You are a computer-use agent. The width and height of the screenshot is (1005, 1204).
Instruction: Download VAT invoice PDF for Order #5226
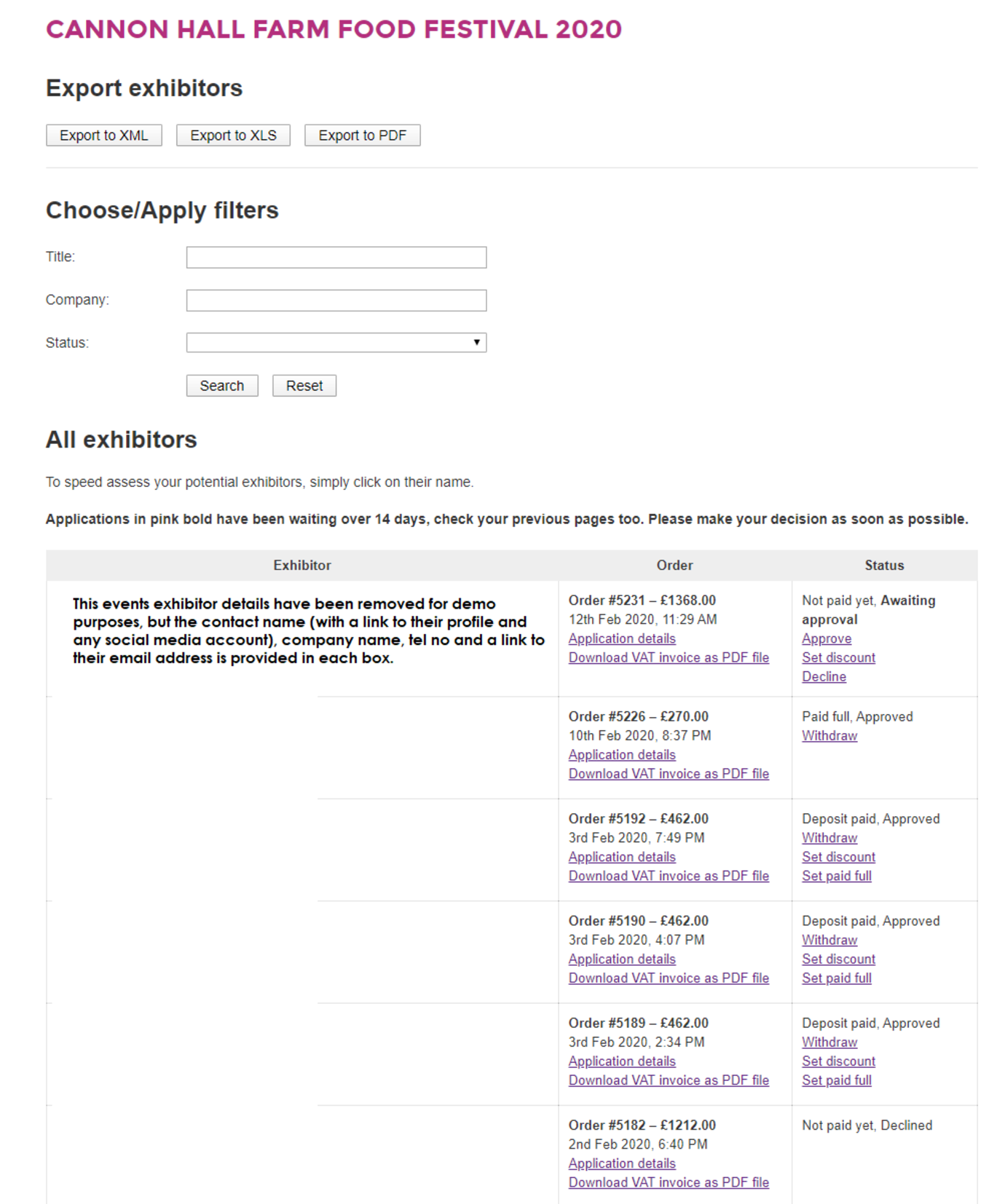coord(669,774)
